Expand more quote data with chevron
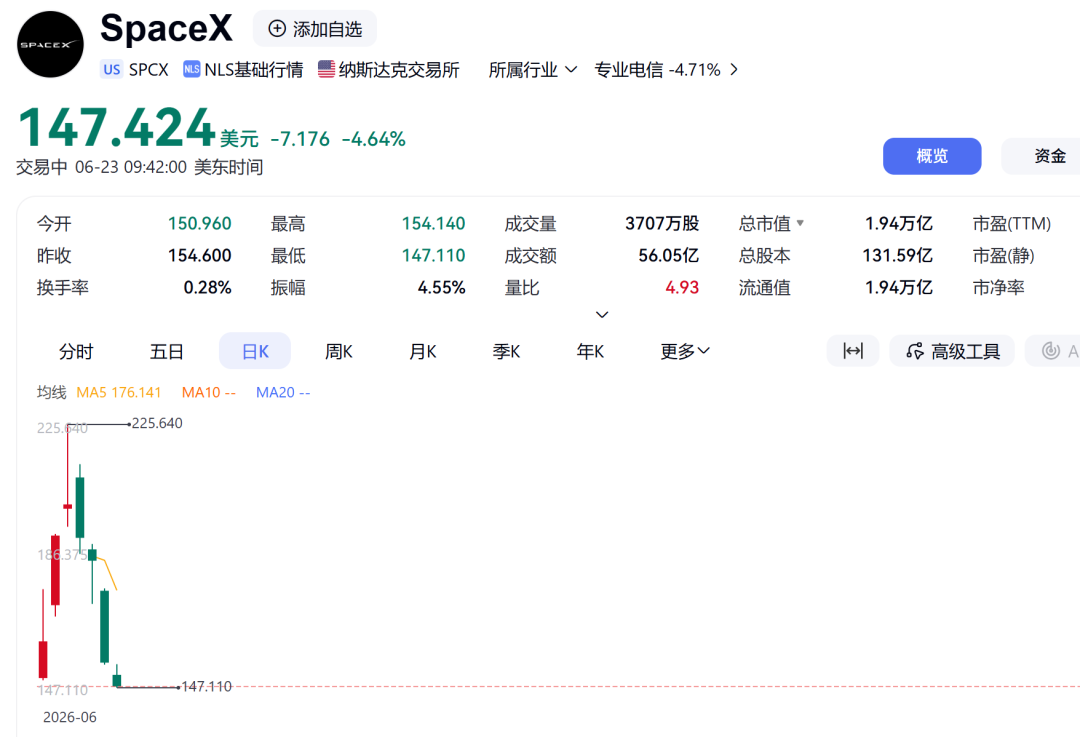 602,315
